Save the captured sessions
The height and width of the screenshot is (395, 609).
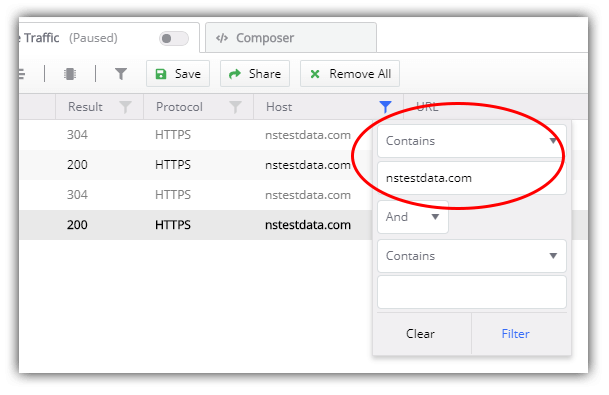click(x=178, y=74)
